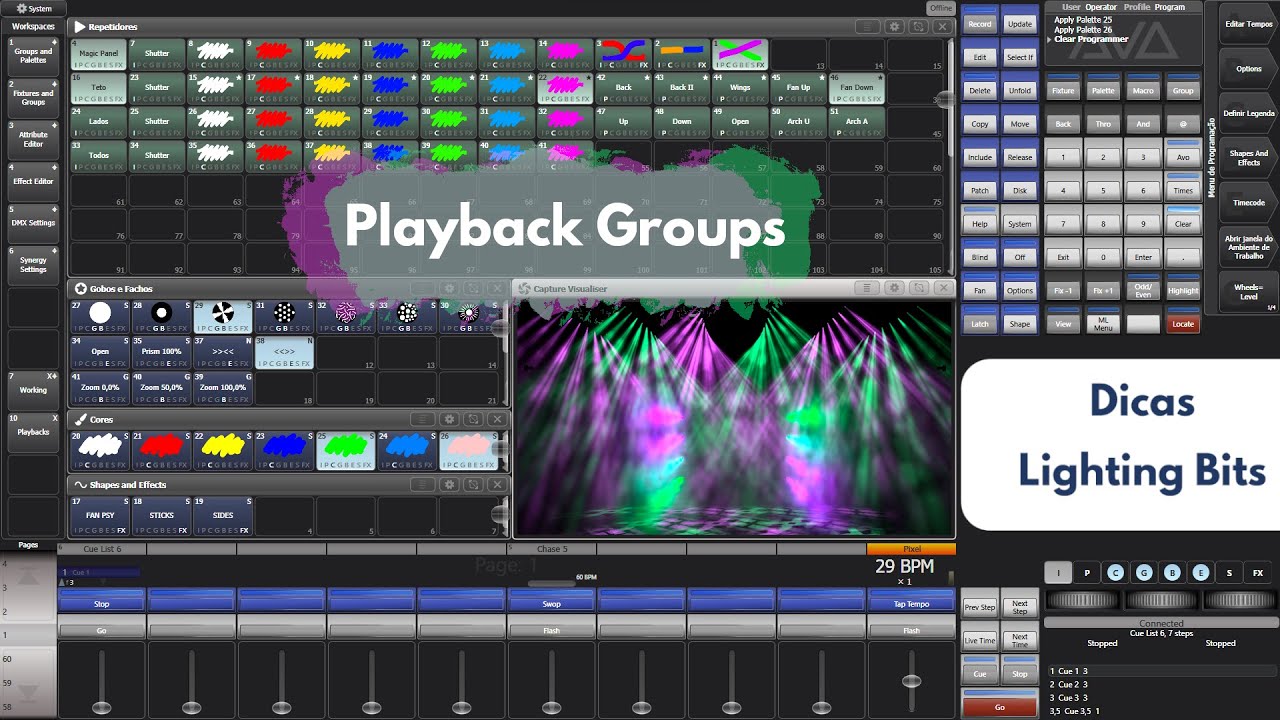Image resolution: width=1280 pixels, height=720 pixels.
Task: Open Shapes and Effects window context menu icon
Action: coord(424,484)
